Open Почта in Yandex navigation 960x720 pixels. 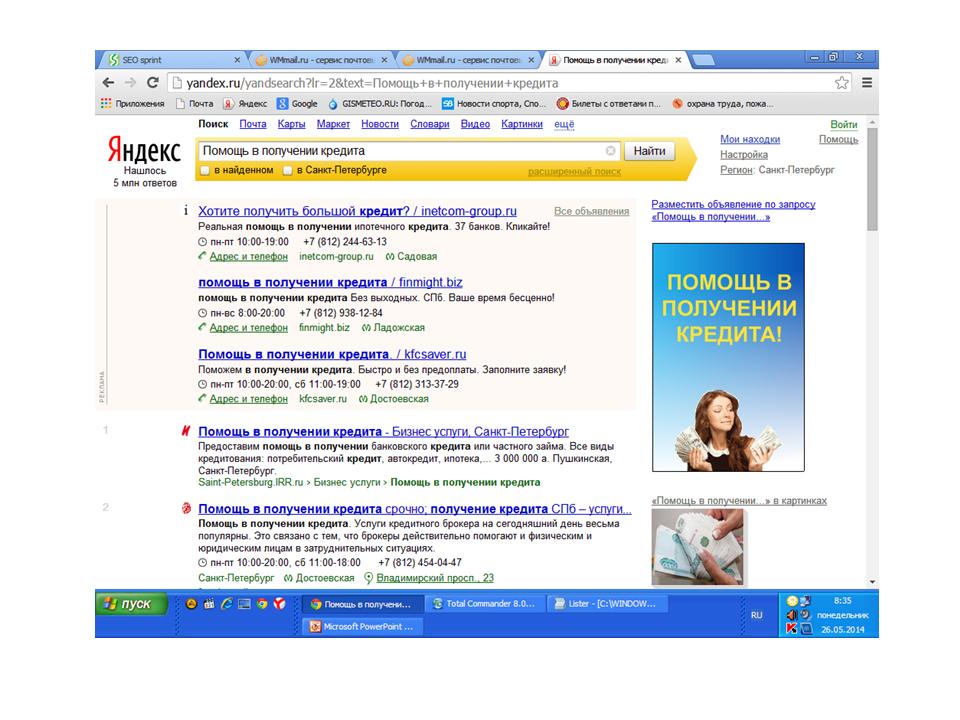(x=253, y=124)
